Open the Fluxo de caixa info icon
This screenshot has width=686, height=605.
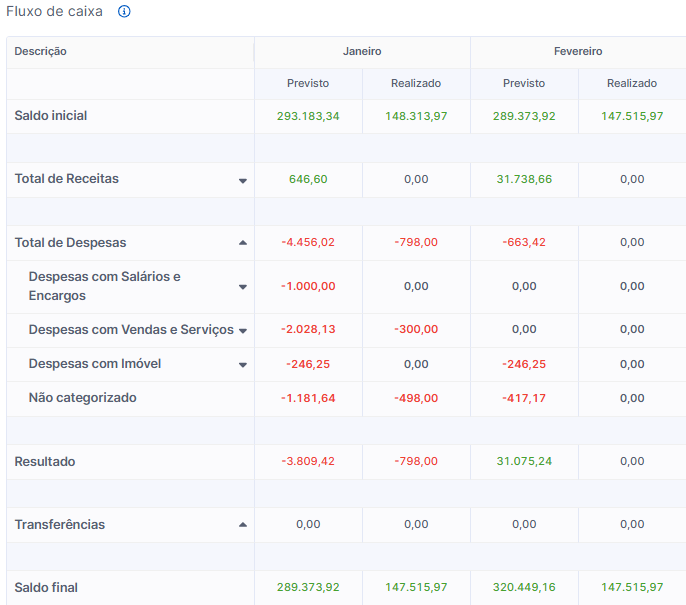(x=124, y=11)
